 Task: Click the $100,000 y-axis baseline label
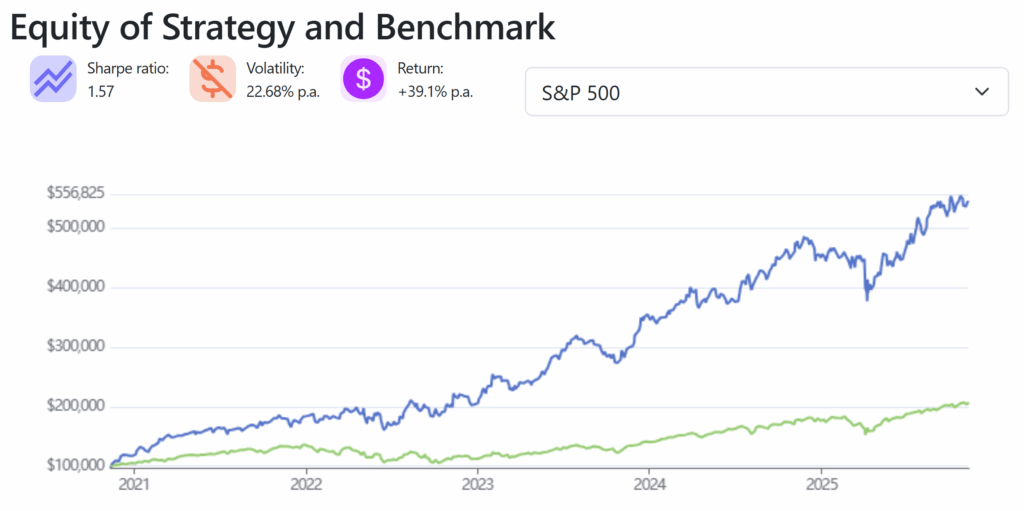pyautogui.click(x=75, y=466)
